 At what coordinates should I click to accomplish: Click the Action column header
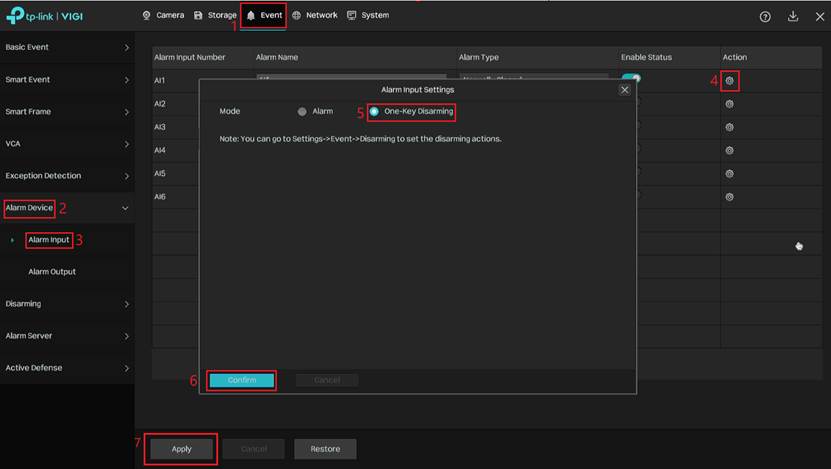[735, 57]
